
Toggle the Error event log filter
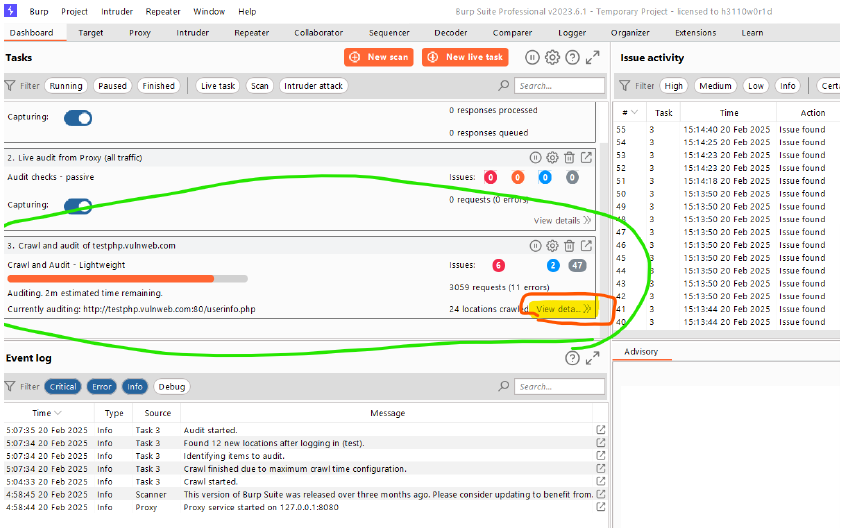tap(102, 387)
